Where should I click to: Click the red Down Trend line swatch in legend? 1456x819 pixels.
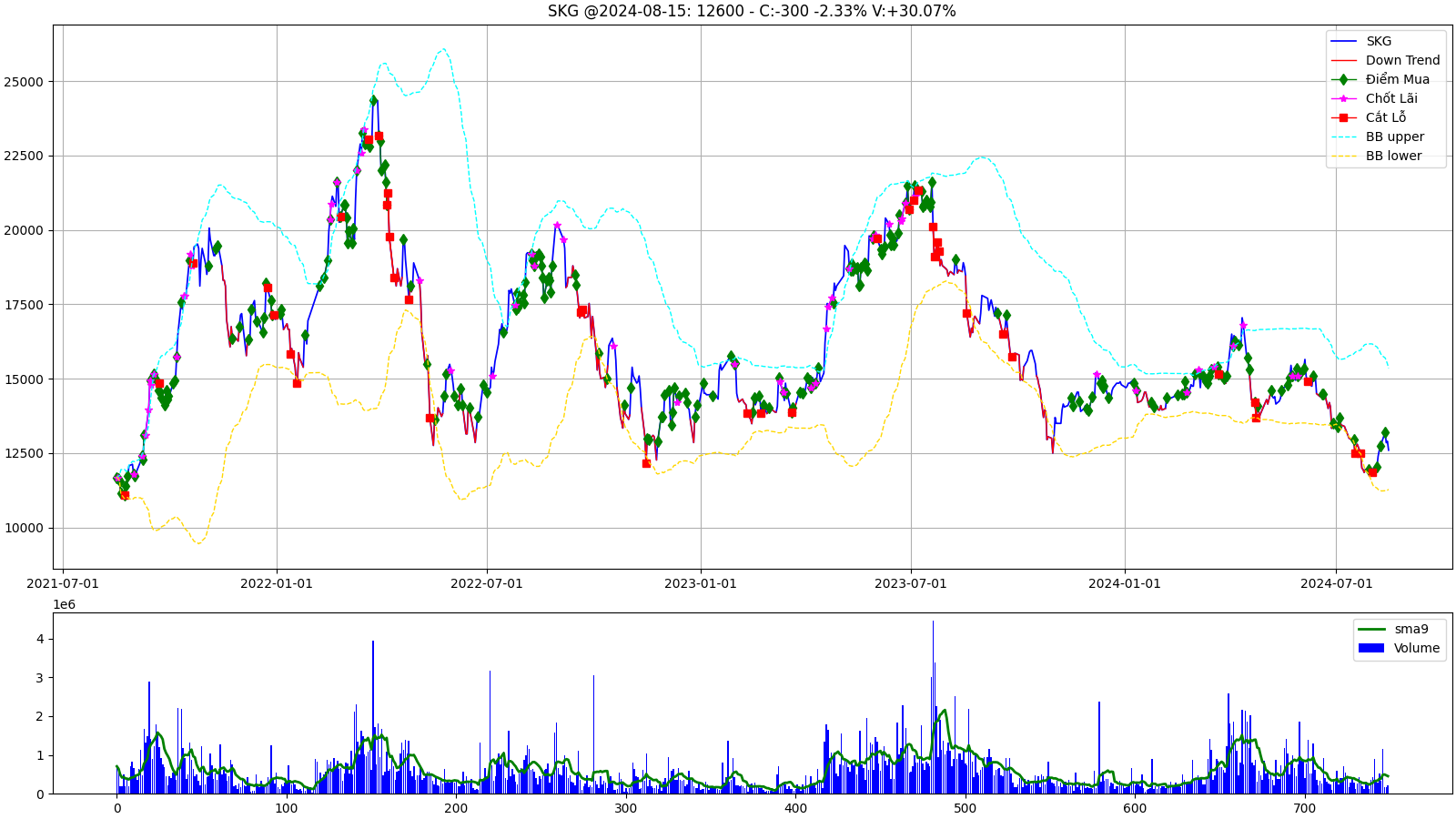(1343, 60)
